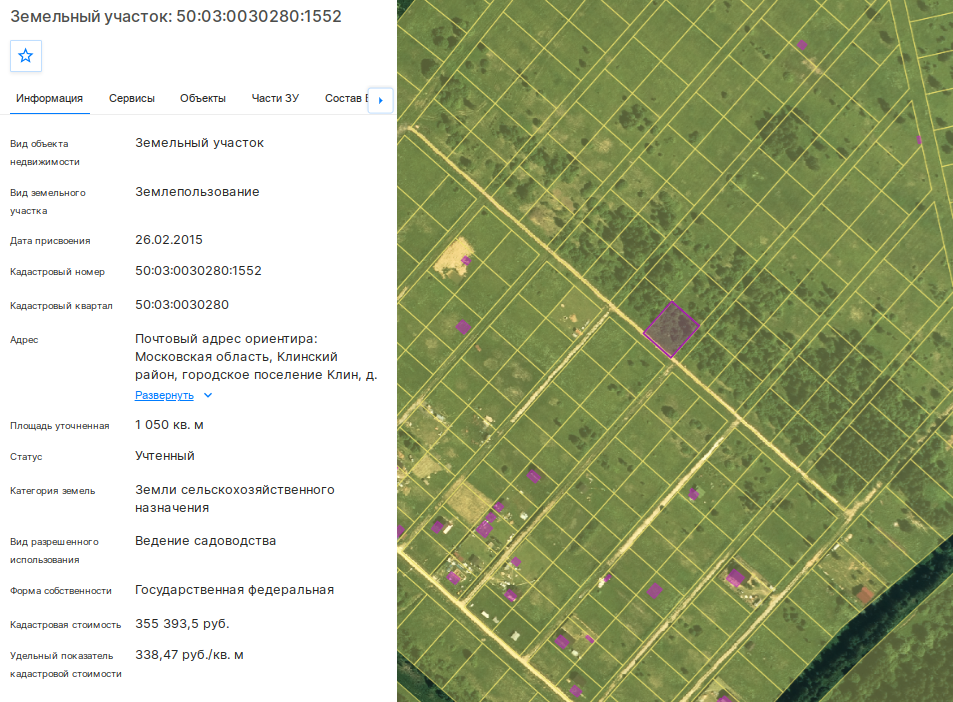The width and height of the screenshot is (953, 702).
Task: Open the partially hidden Состав tab
Action: click(346, 98)
